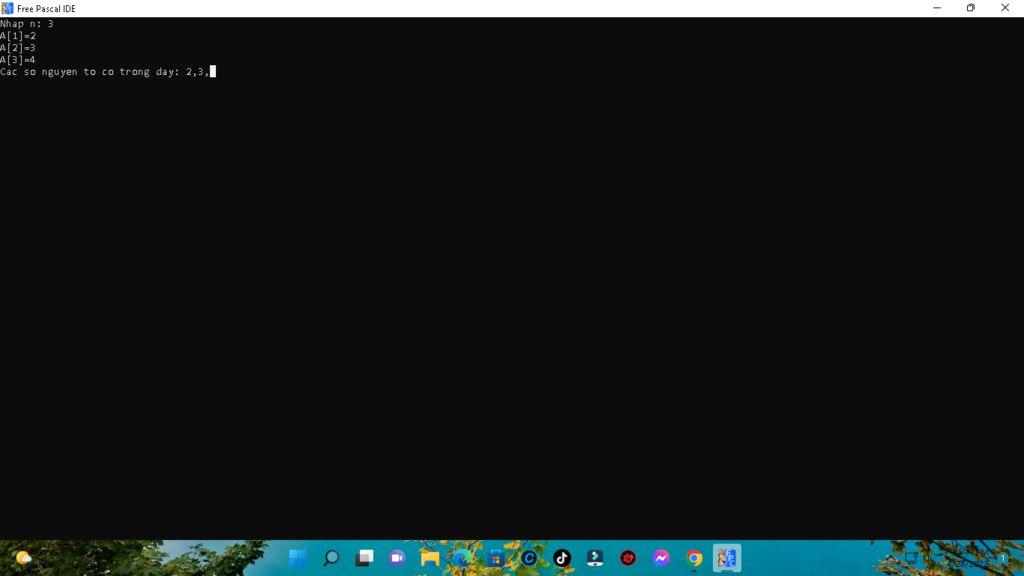Open taskbar Search
Image resolution: width=1024 pixels, height=576 pixels.
click(x=331, y=558)
